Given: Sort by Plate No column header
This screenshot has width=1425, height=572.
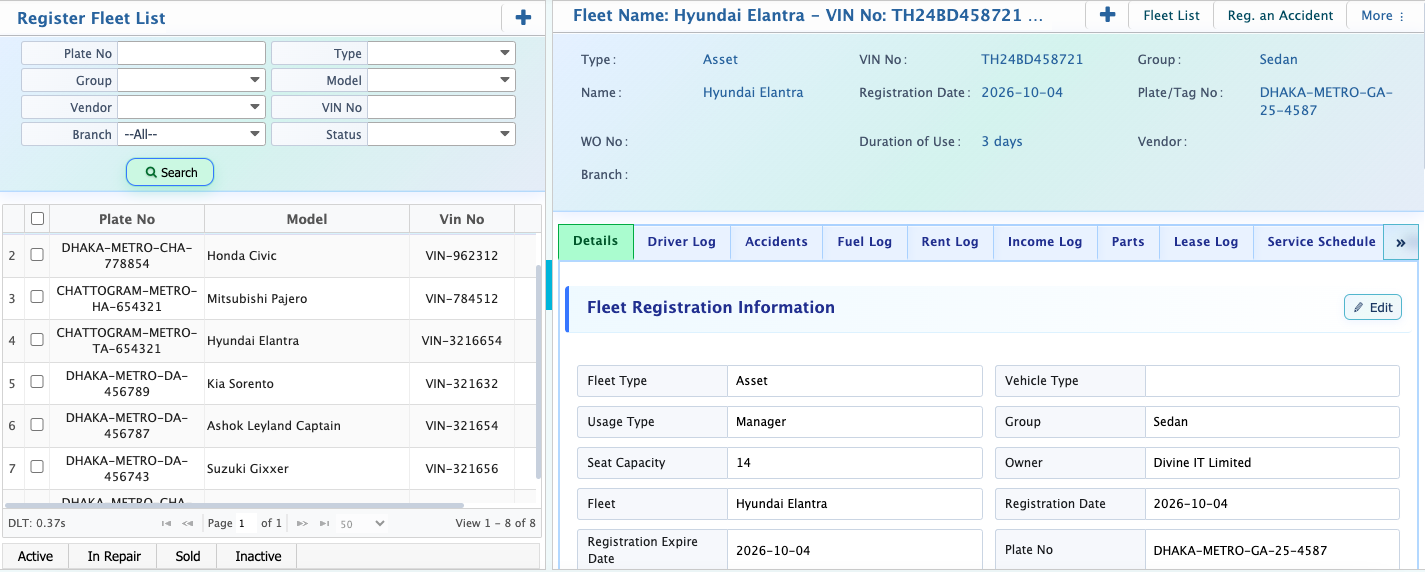Looking at the screenshot, I should click(127, 219).
